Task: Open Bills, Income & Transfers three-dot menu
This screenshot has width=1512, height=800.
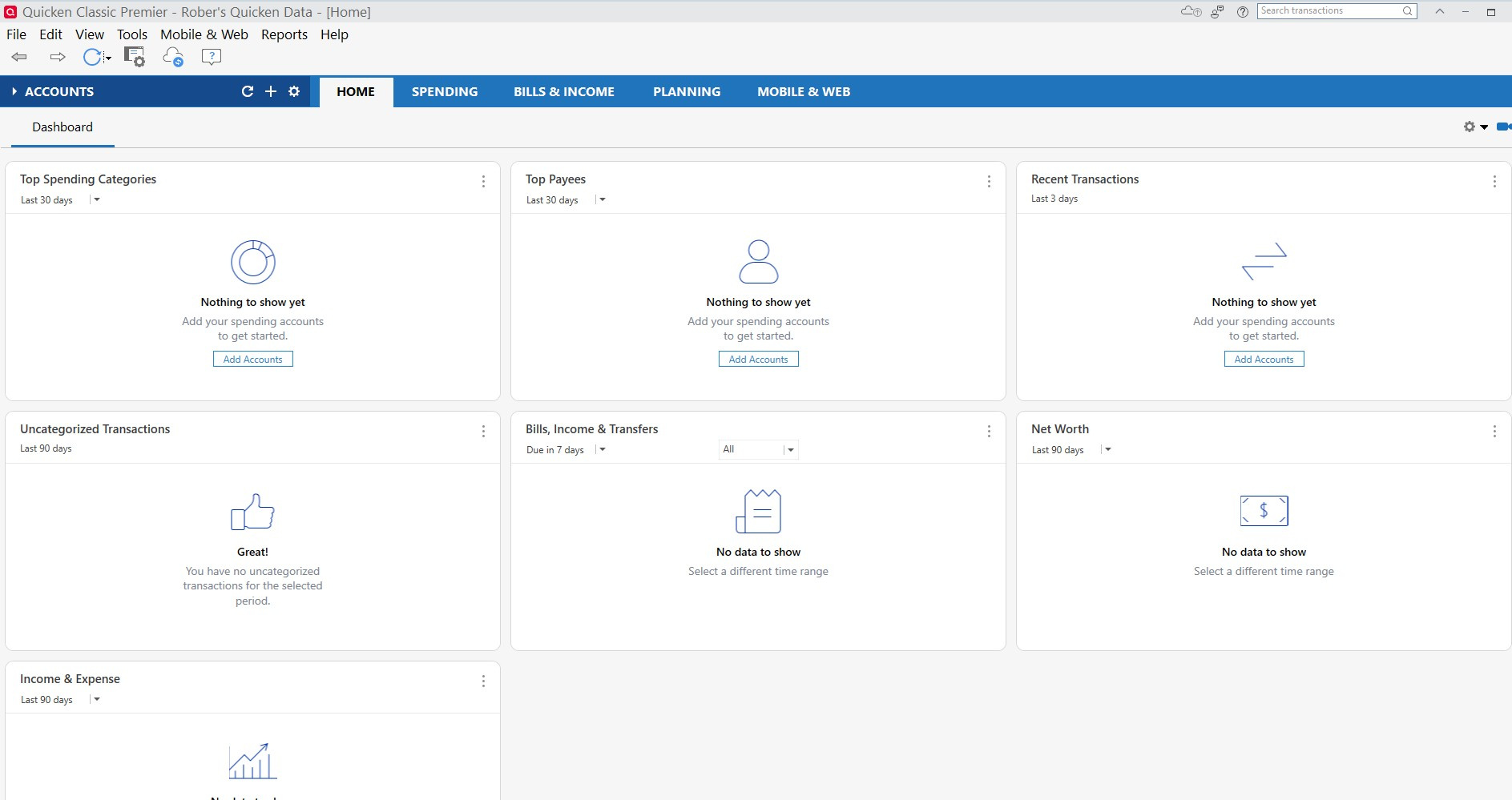Action: 989,432
